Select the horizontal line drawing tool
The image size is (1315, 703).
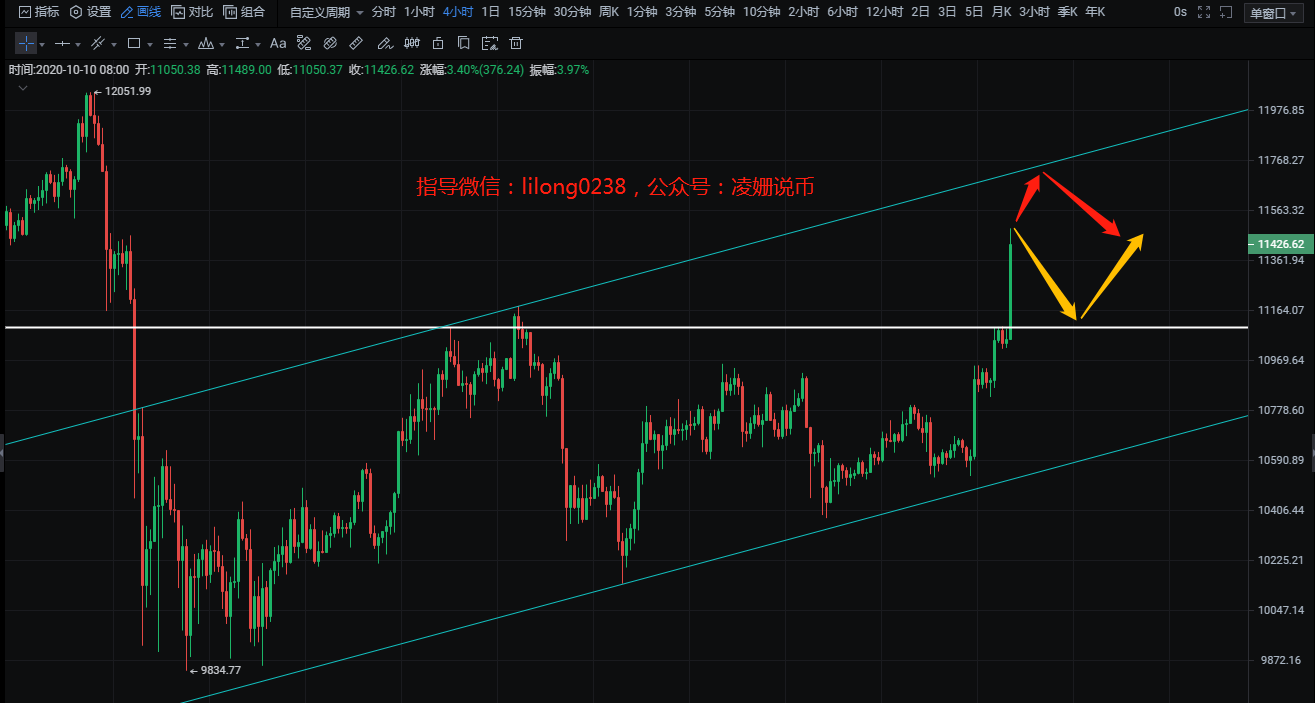[62, 44]
